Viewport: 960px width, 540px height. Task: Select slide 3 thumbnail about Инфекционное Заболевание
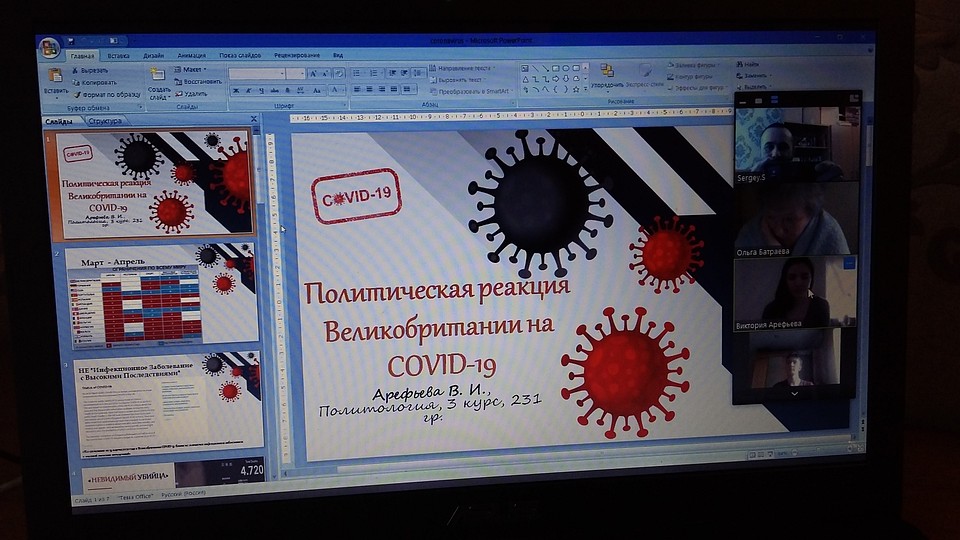[x=168, y=401]
